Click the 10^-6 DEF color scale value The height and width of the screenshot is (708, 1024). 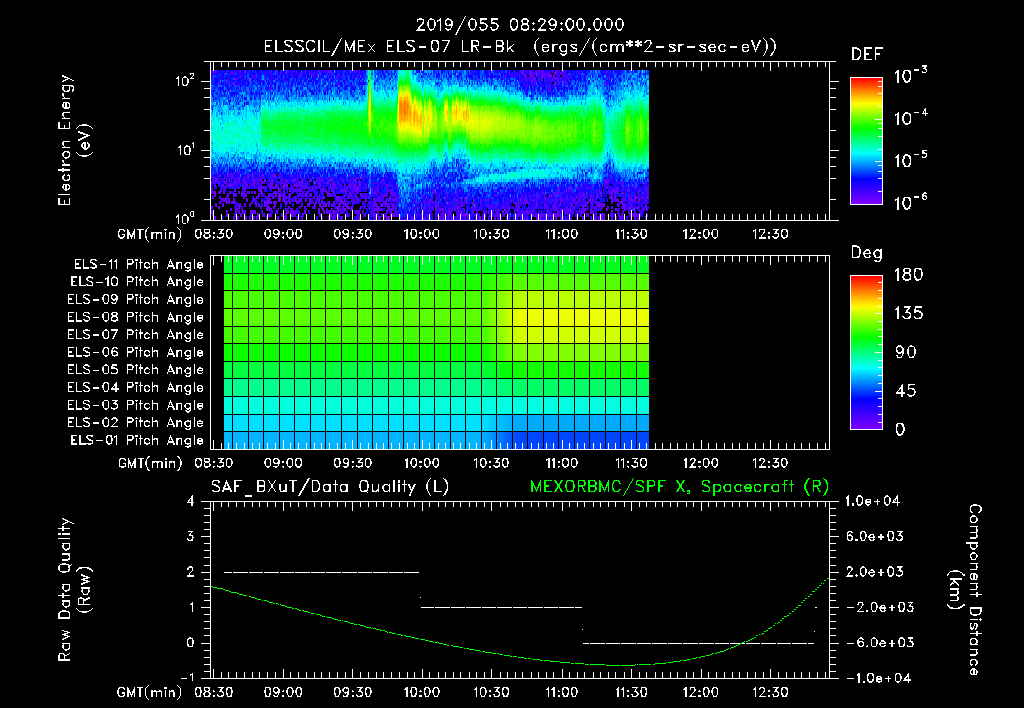(x=910, y=202)
